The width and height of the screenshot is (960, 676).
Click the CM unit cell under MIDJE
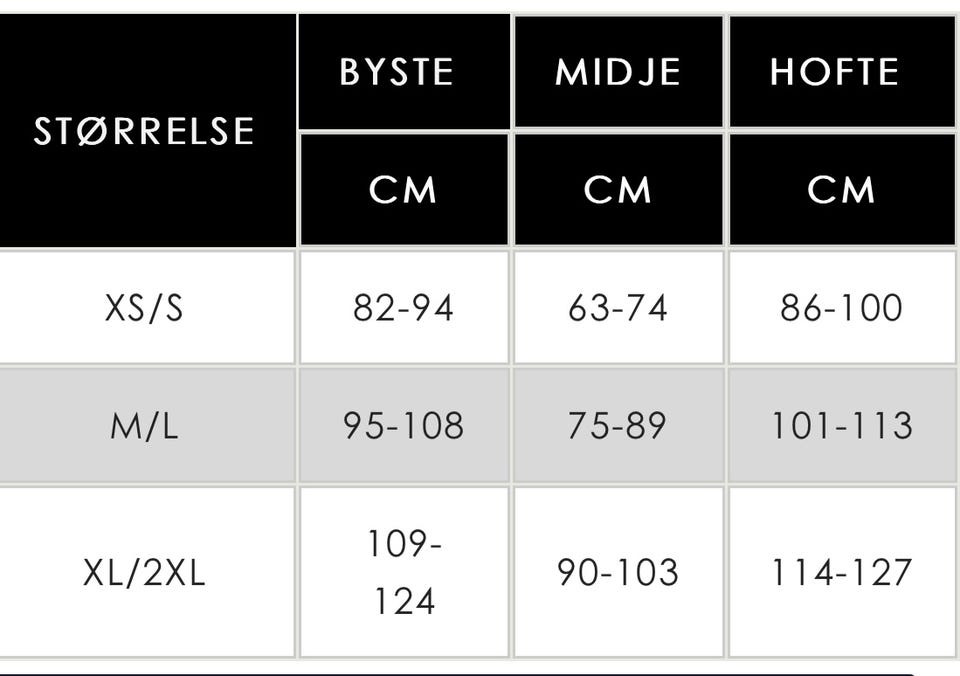click(x=618, y=190)
